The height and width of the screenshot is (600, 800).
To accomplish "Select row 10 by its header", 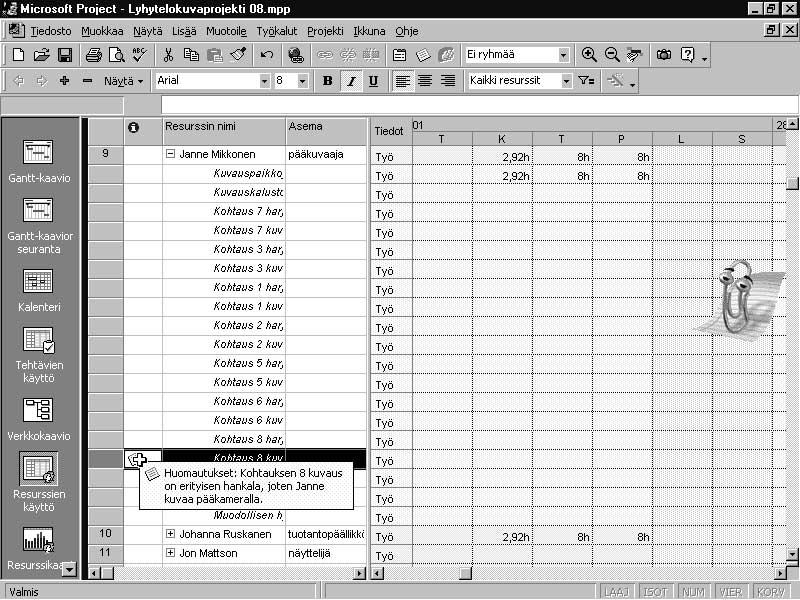I will (106, 534).
